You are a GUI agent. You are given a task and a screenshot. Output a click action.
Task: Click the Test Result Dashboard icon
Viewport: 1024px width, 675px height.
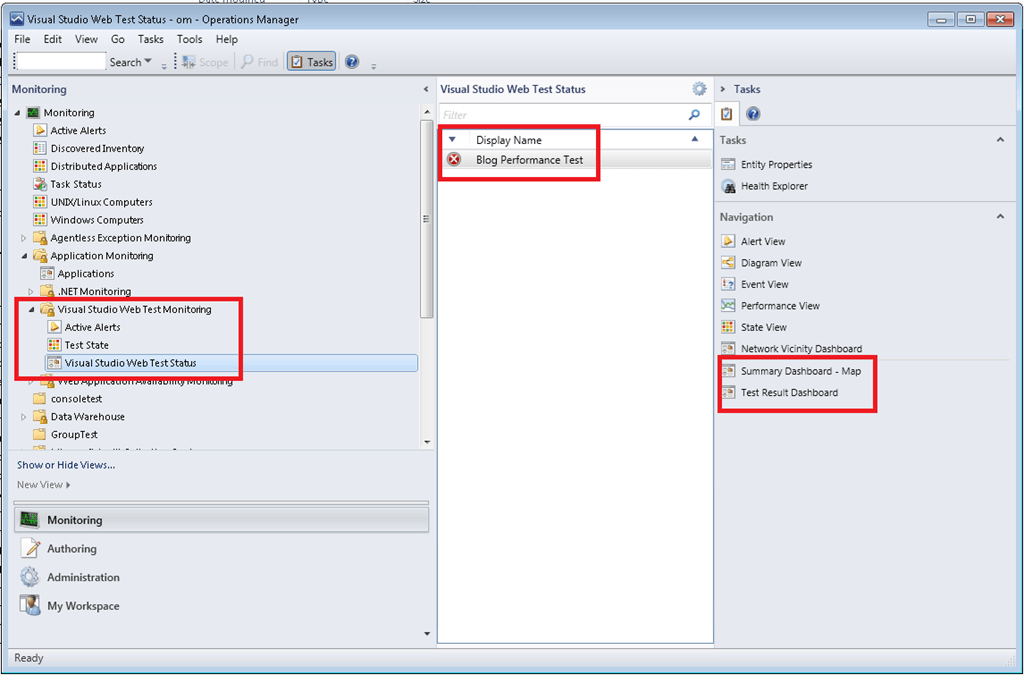(x=728, y=392)
